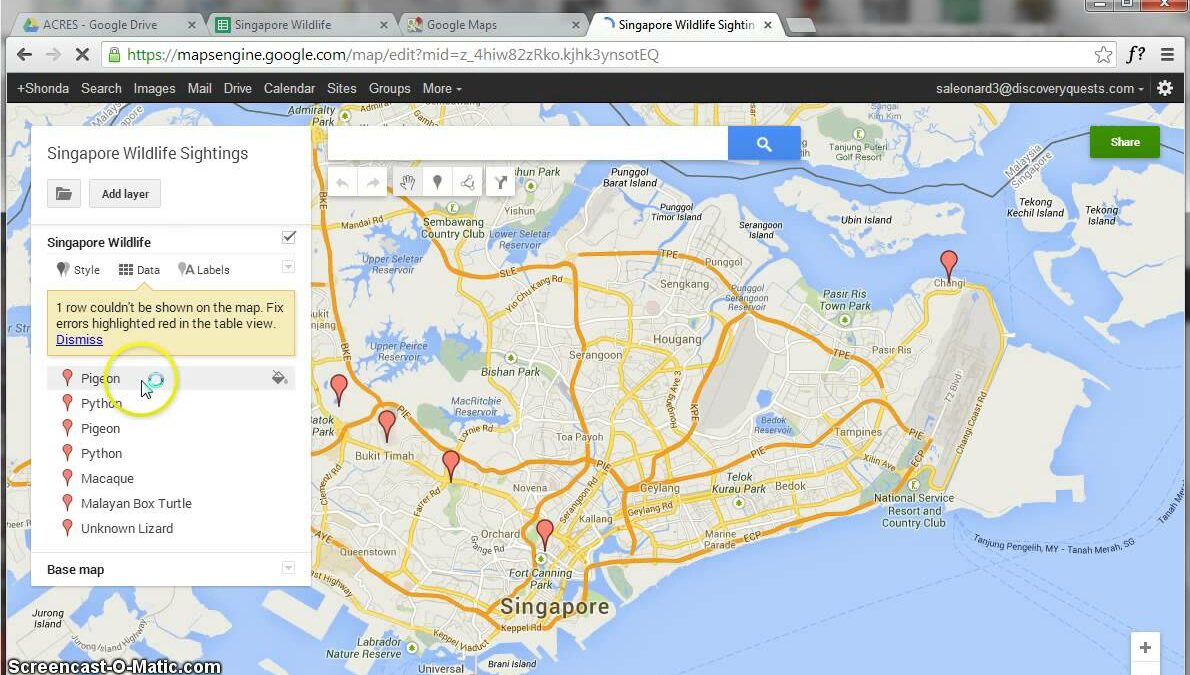Open the More menu in Google bar
1190x675 pixels.
(x=441, y=88)
